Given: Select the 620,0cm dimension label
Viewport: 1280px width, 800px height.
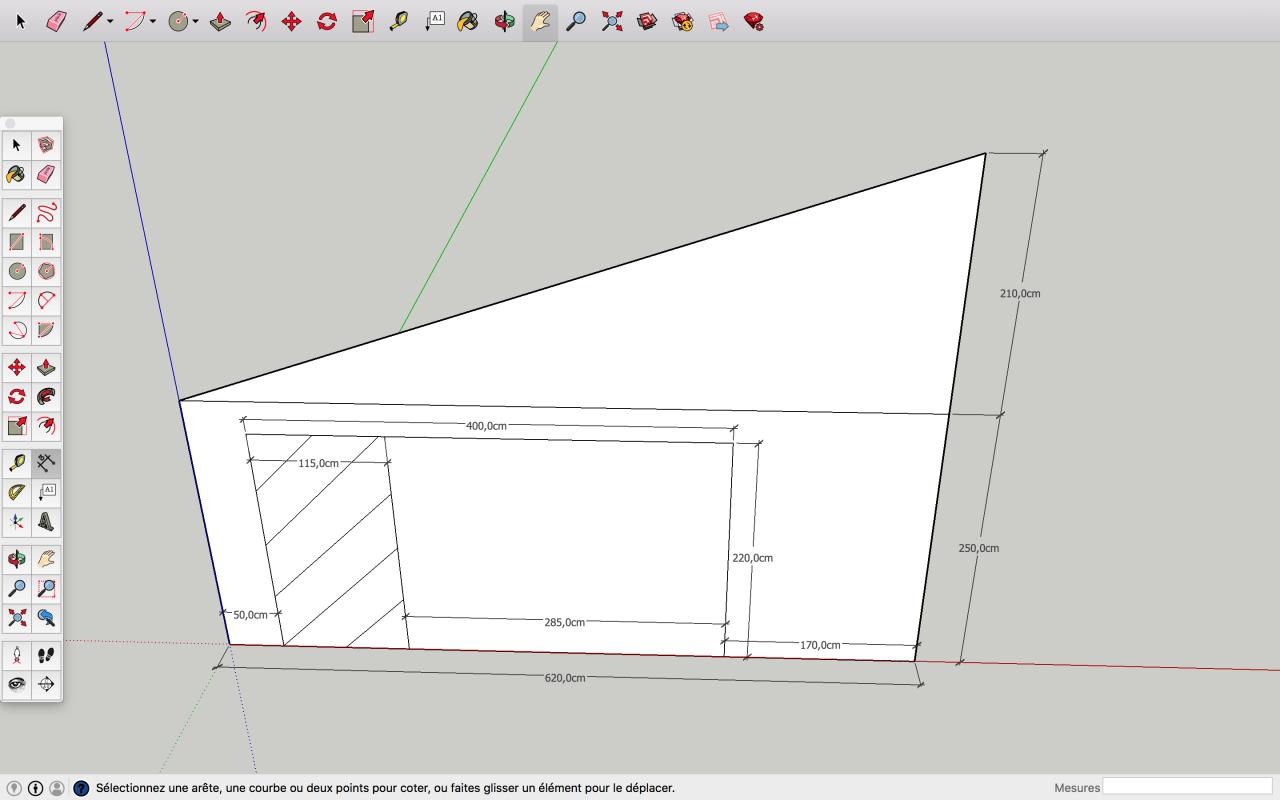Looking at the screenshot, I should (565, 678).
